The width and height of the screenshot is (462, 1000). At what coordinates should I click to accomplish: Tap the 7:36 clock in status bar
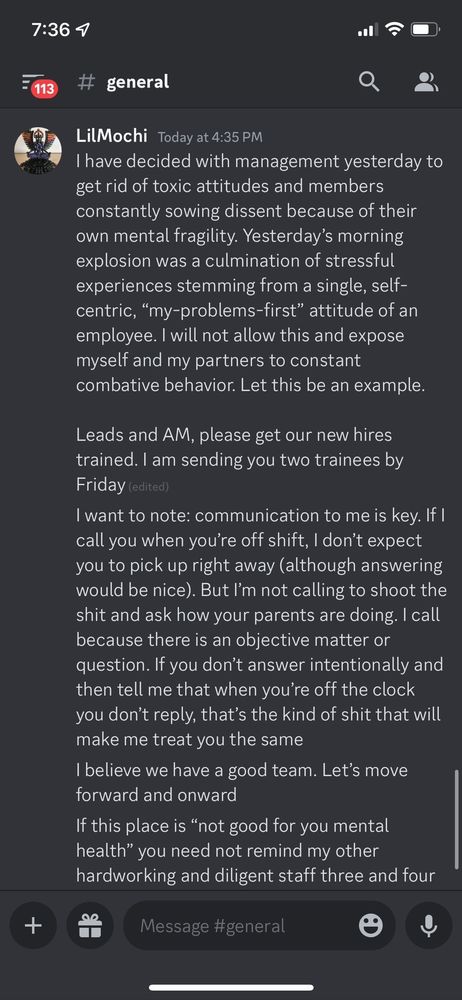pos(50,30)
